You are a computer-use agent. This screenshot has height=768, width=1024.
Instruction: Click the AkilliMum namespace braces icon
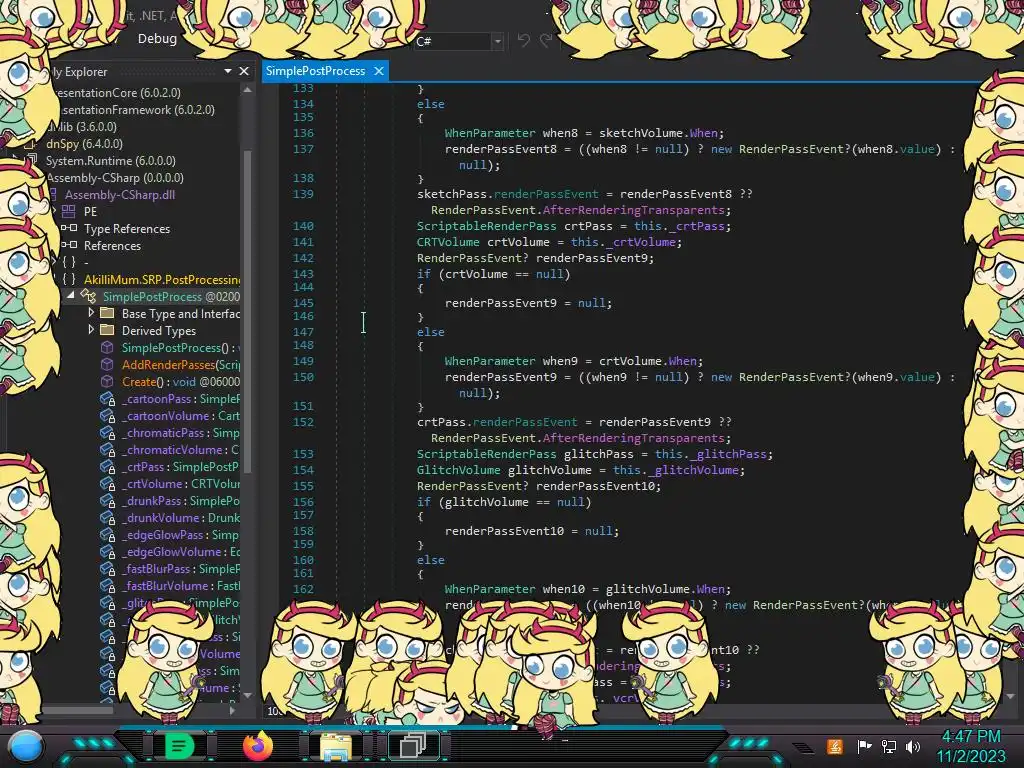pos(69,279)
